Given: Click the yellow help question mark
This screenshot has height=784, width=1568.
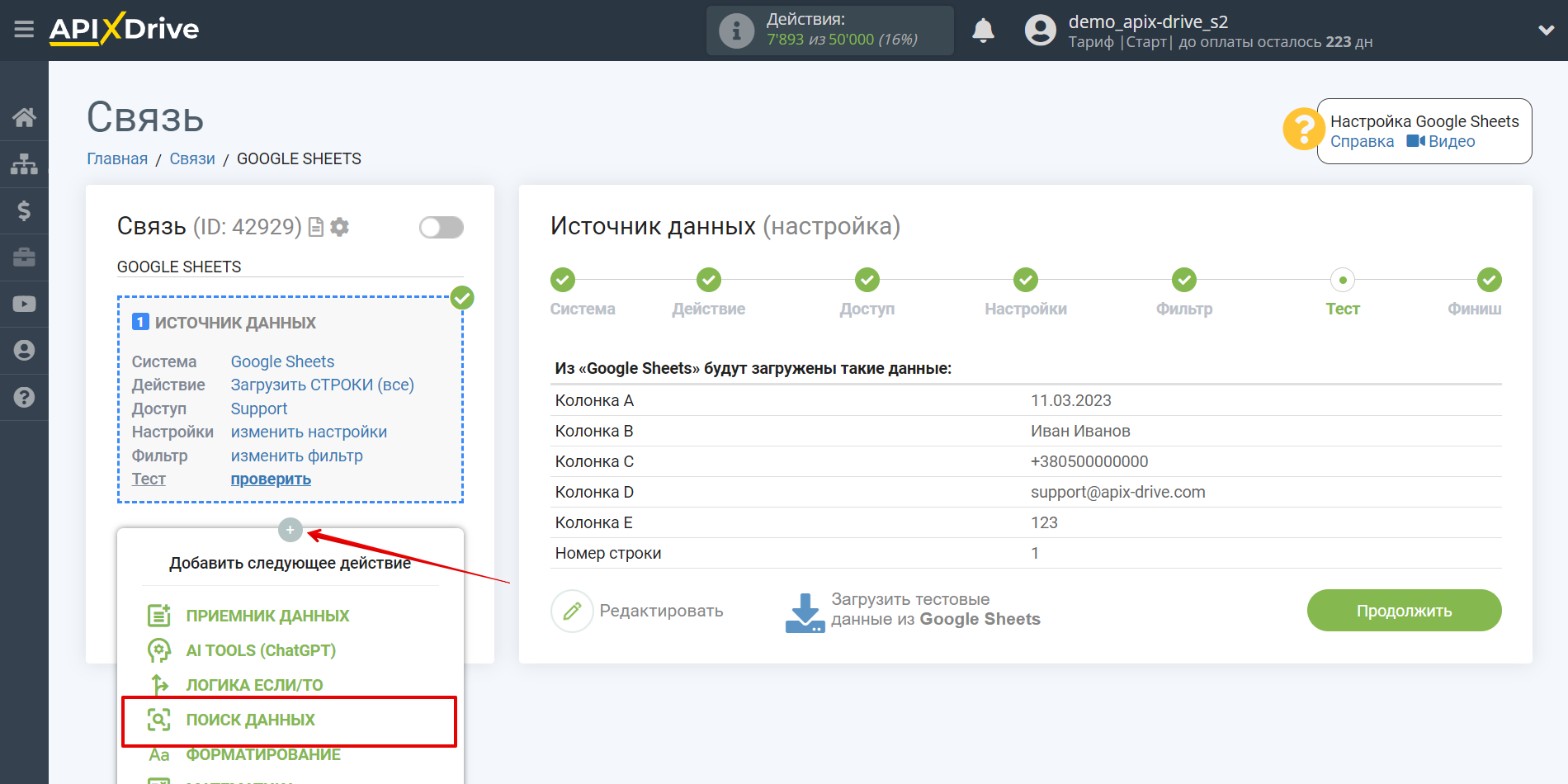Looking at the screenshot, I should 1304,130.
